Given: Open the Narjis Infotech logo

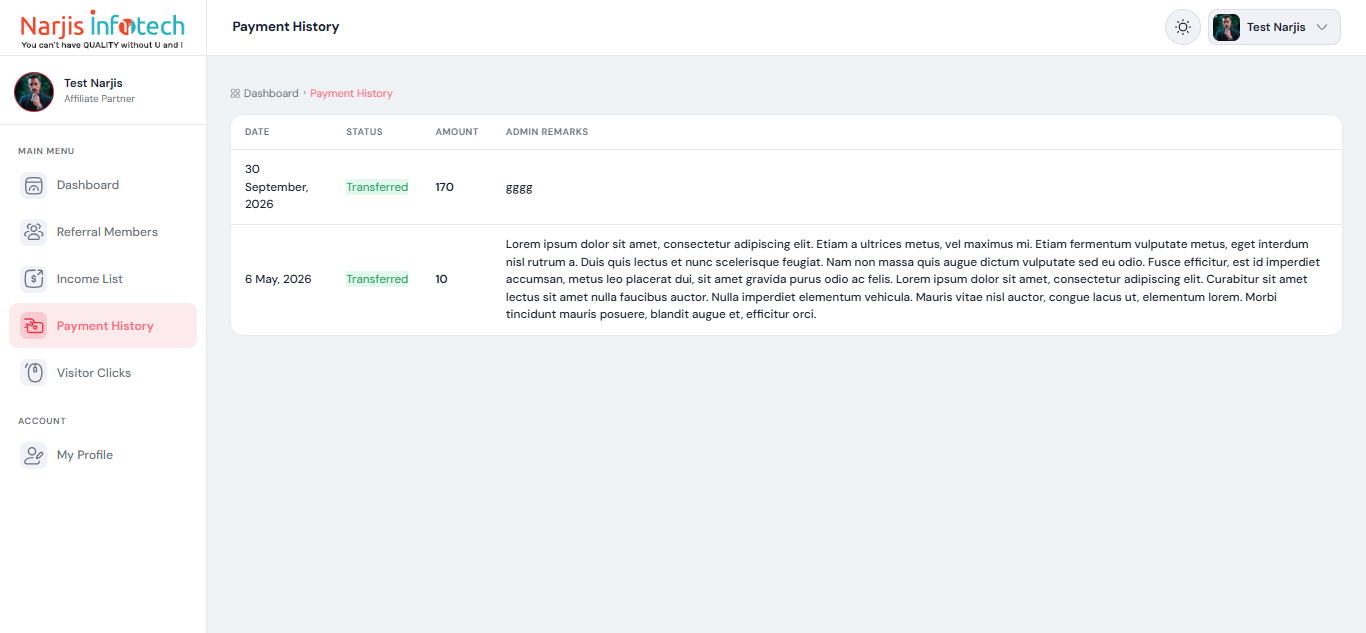Looking at the screenshot, I should (x=103, y=28).
